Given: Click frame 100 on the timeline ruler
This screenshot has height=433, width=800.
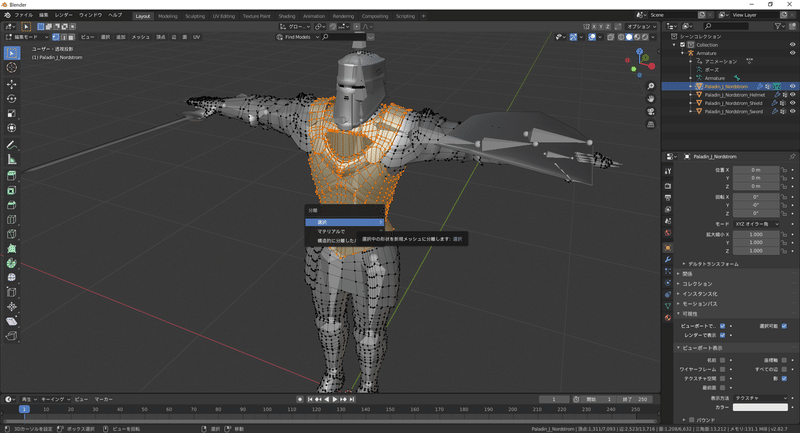Looking at the screenshot, I should click(x=267, y=409).
